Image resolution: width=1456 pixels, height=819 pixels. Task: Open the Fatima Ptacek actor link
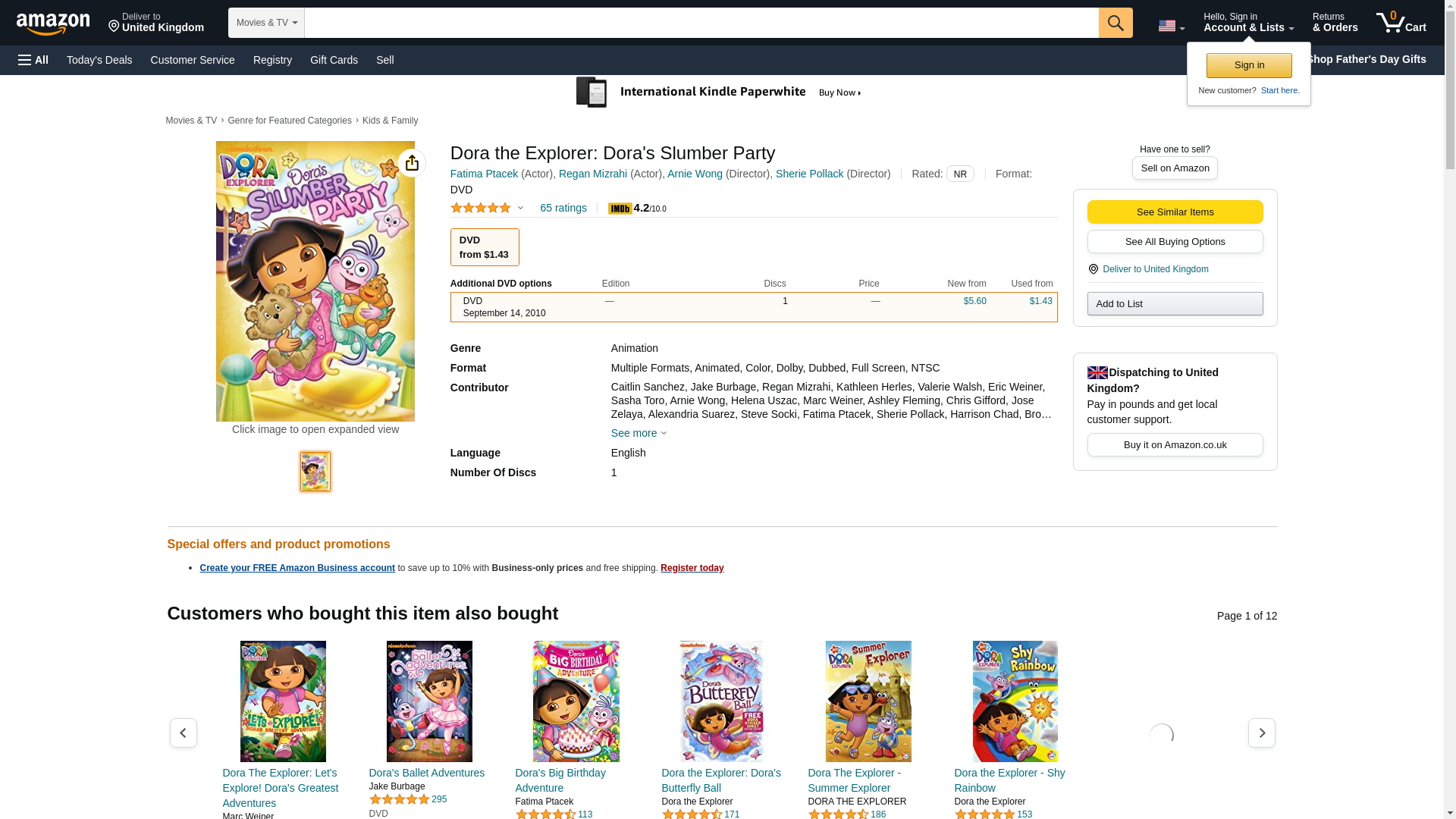pos(484,174)
